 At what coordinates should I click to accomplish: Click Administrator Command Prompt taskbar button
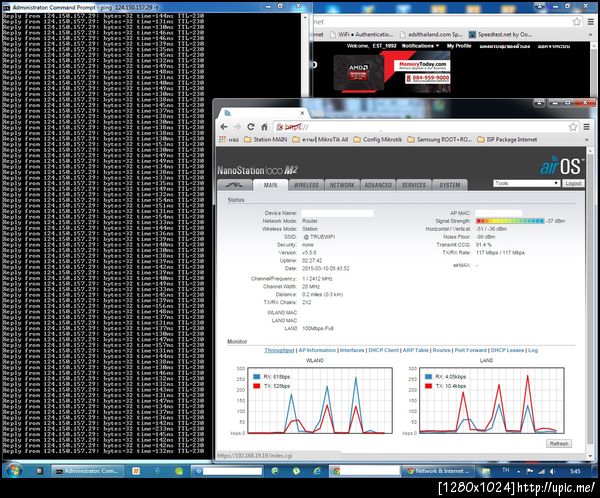point(88,471)
